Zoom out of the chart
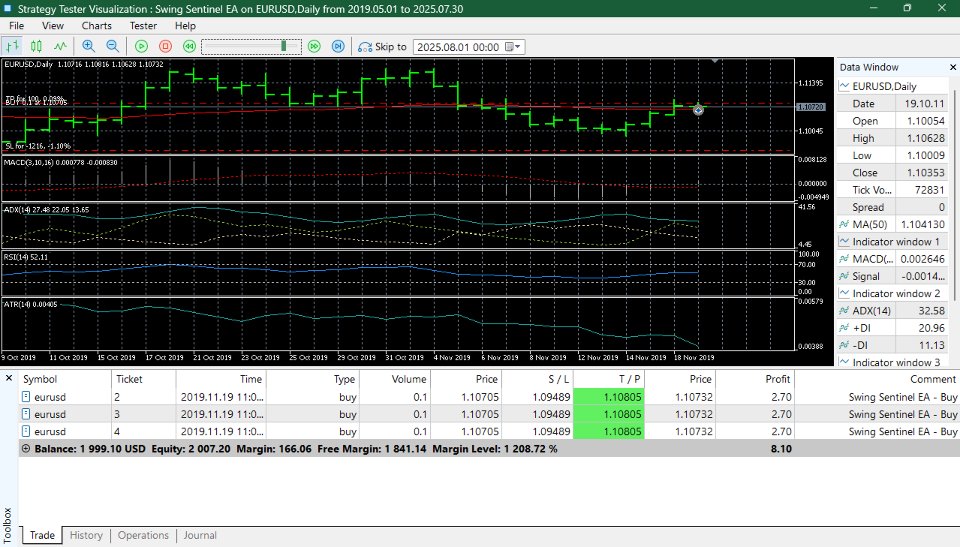 112,47
